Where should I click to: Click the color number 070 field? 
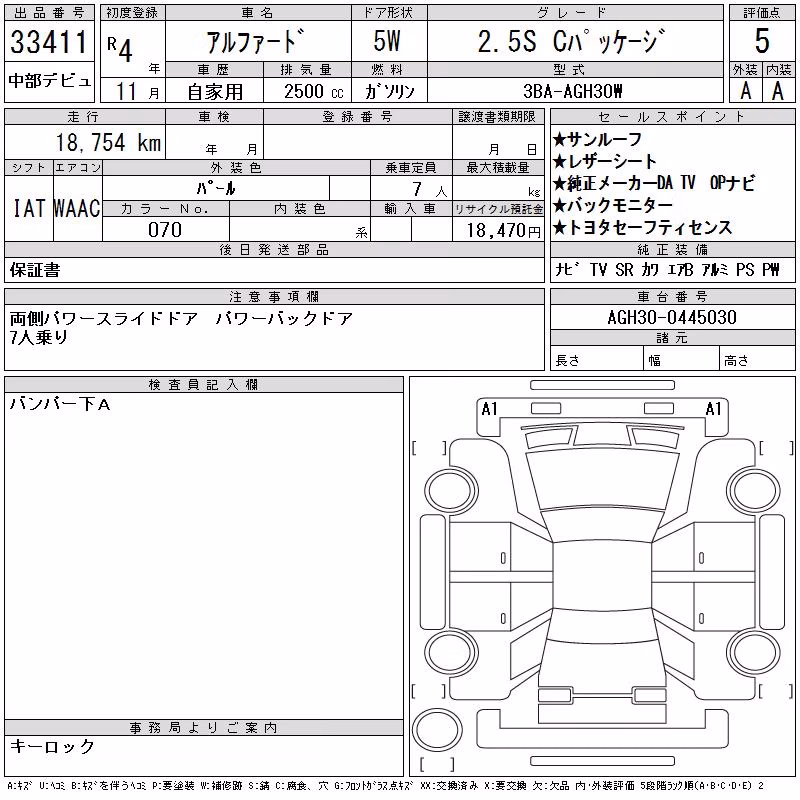point(165,230)
